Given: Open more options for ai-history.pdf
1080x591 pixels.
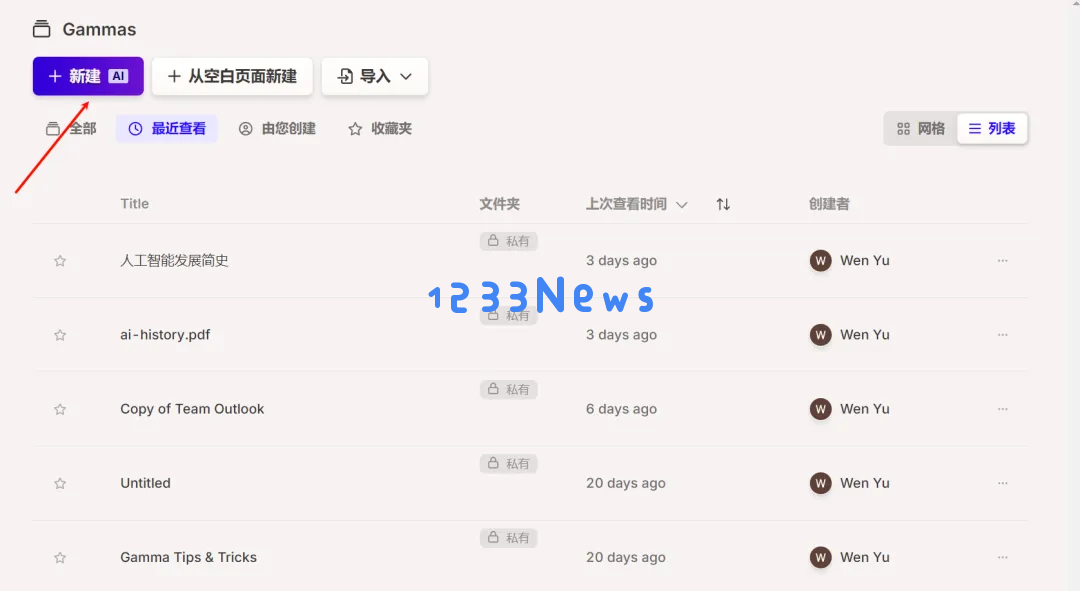Looking at the screenshot, I should point(1002,335).
